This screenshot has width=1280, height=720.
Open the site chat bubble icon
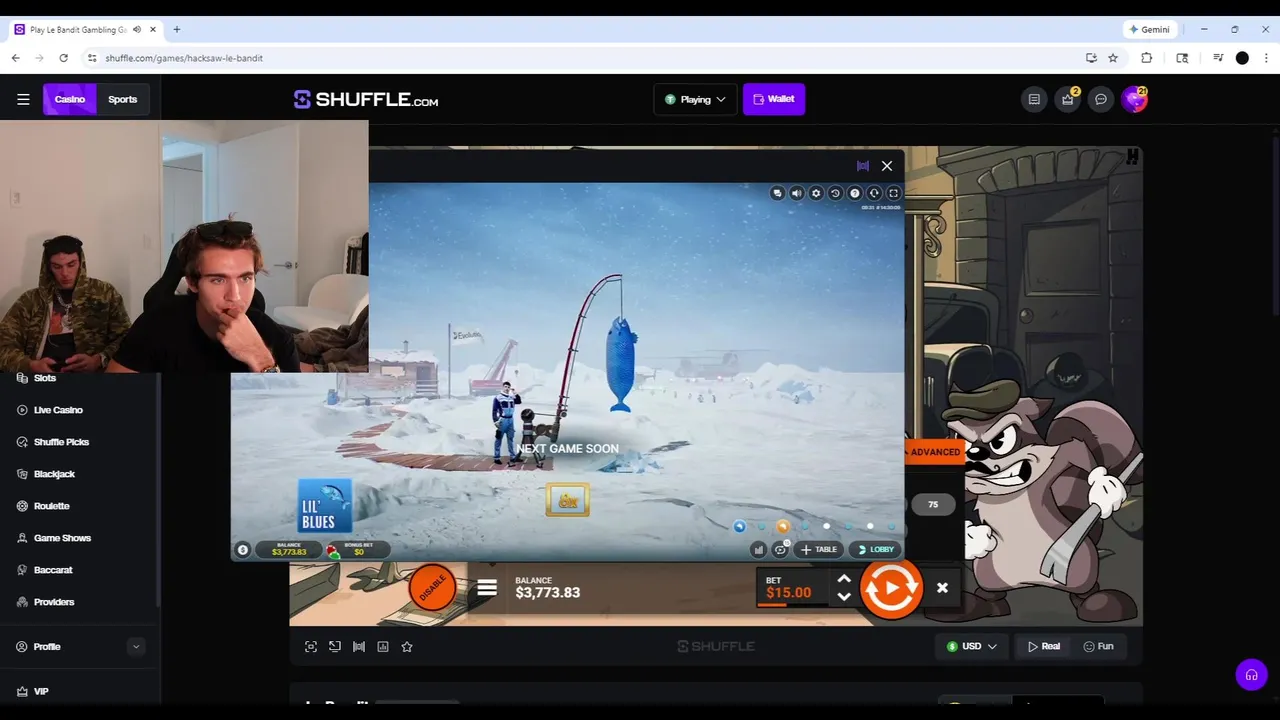point(1101,99)
